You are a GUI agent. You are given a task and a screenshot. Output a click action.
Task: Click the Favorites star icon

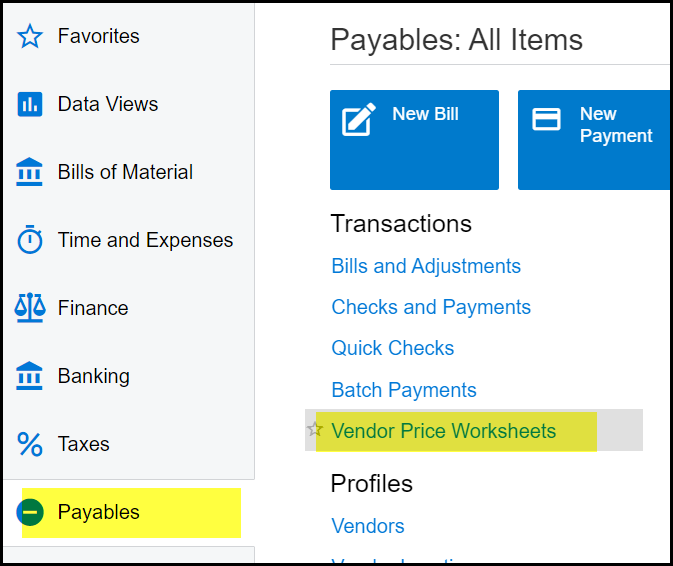[x=30, y=37]
